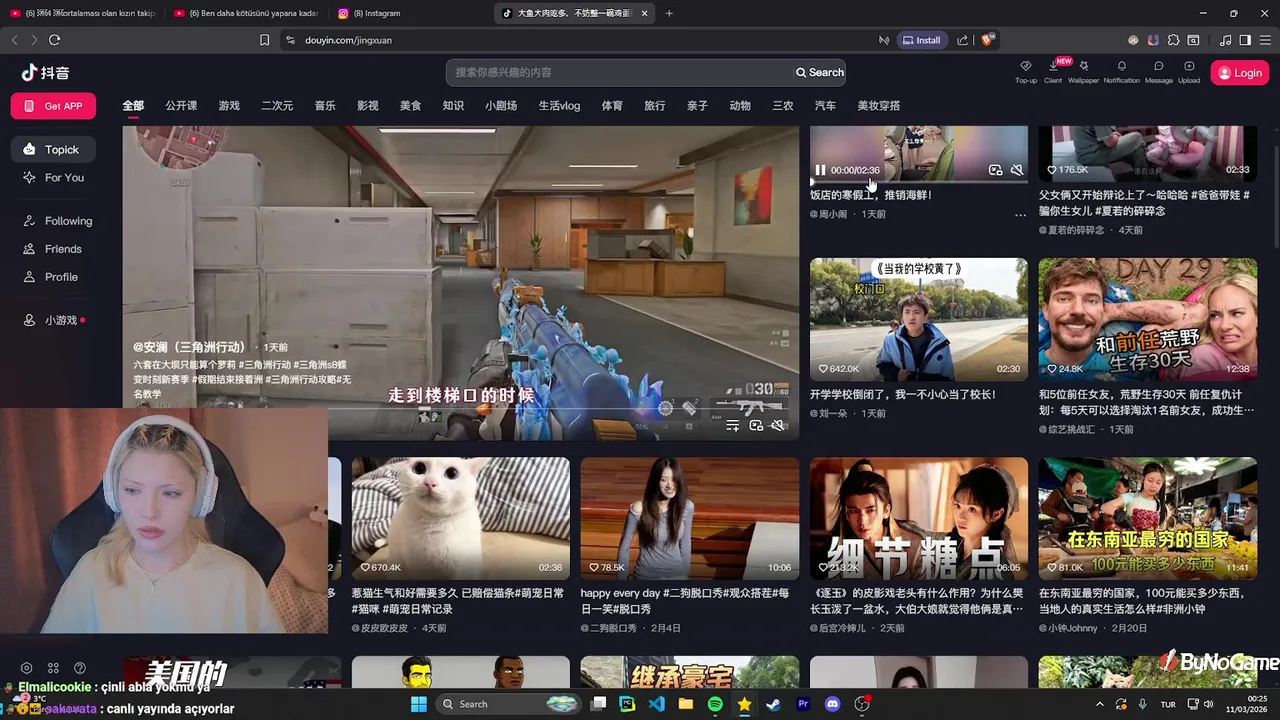Click author link @小钟Johnny

pos(1068,628)
